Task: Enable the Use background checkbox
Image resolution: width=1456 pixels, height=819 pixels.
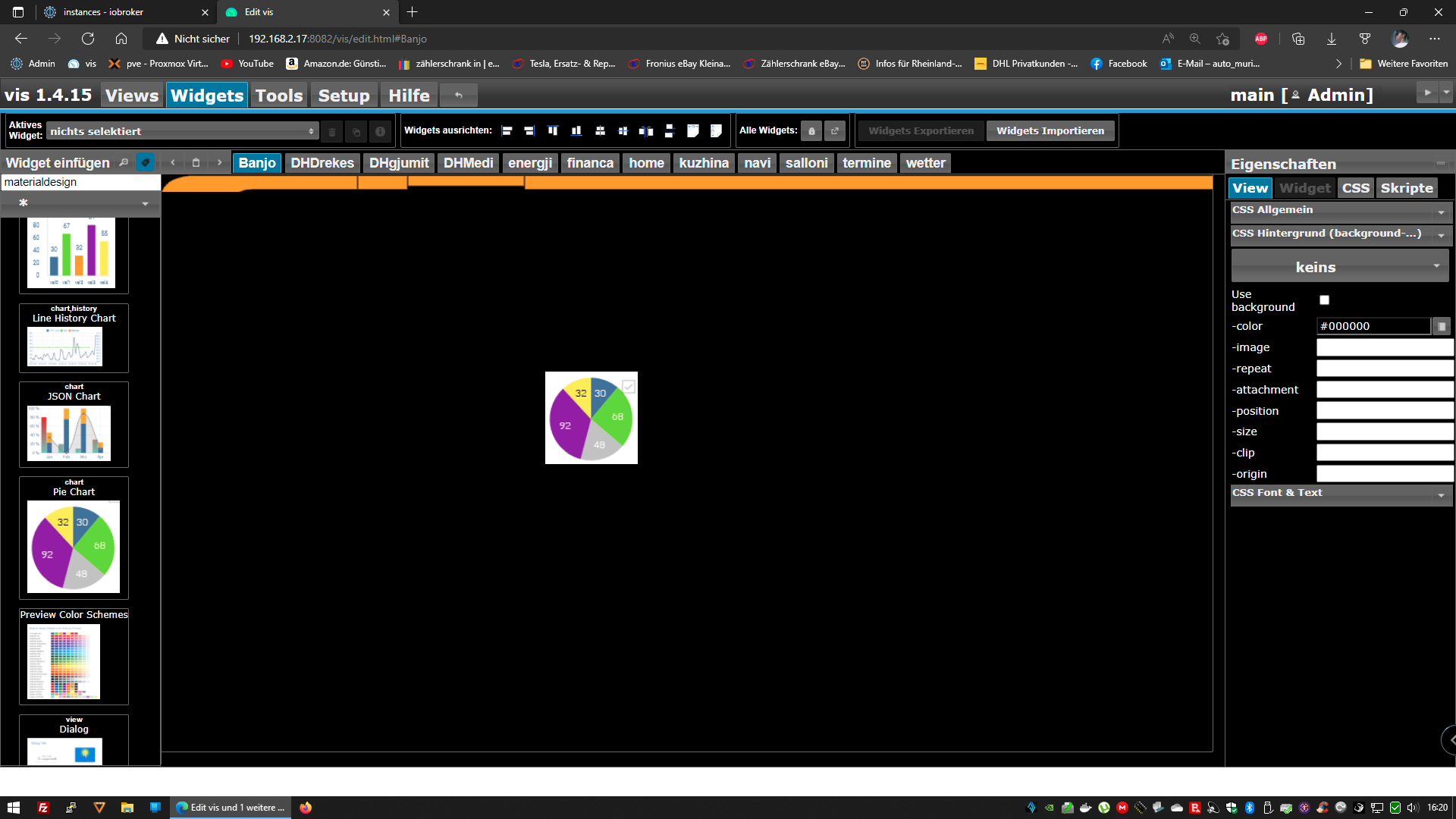Action: (1324, 300)
